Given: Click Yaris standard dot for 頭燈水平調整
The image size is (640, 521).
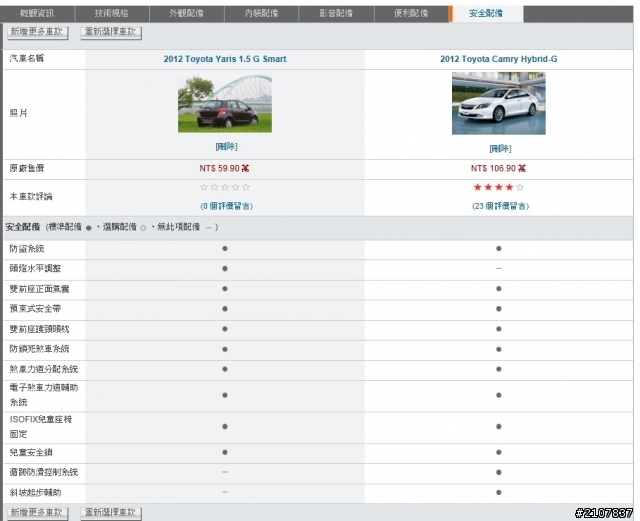Looking at the screenshot, I should tap(225, 269).
